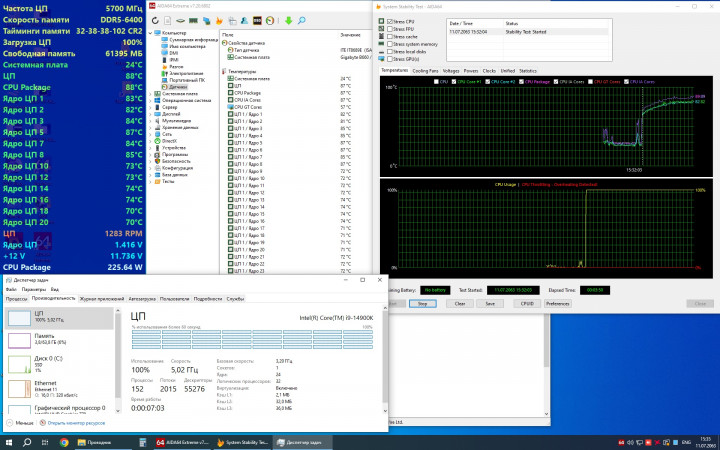Switch to Voltages tab
This screenshot has width=720, height=450.
[x=450, y=71]
